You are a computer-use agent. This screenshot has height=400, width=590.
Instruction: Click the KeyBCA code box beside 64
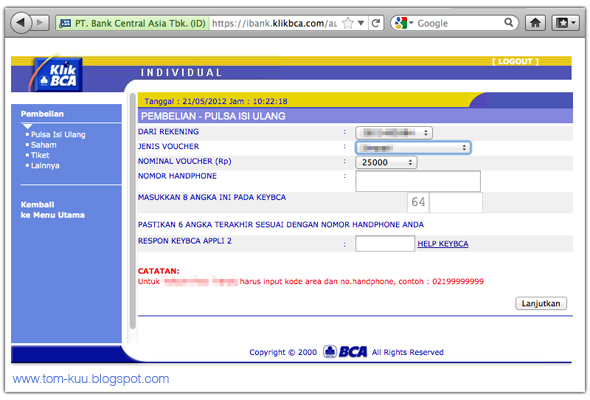[456, 202]
